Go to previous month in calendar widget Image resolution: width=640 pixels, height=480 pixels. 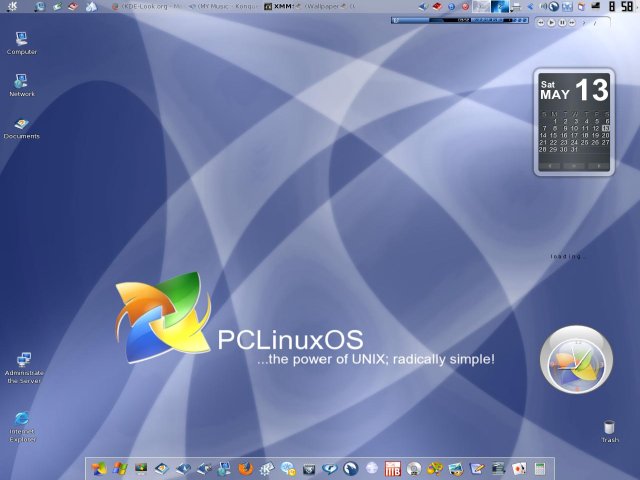(x=550, y=166)
